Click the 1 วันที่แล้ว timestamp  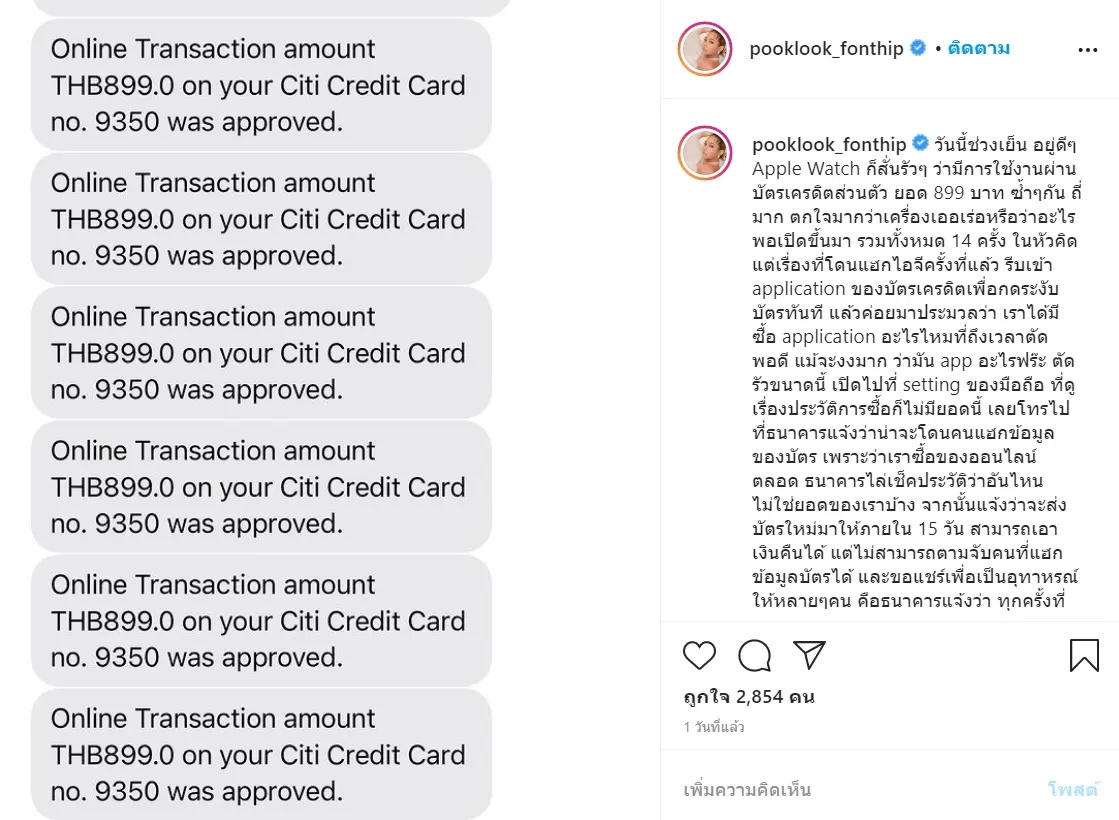click(714, 727)
